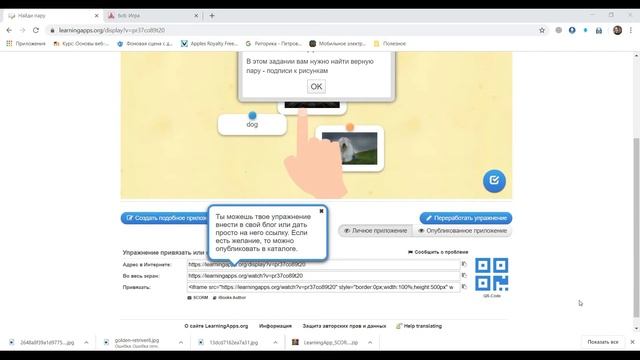Open the Help translating link

pos(419,326)
